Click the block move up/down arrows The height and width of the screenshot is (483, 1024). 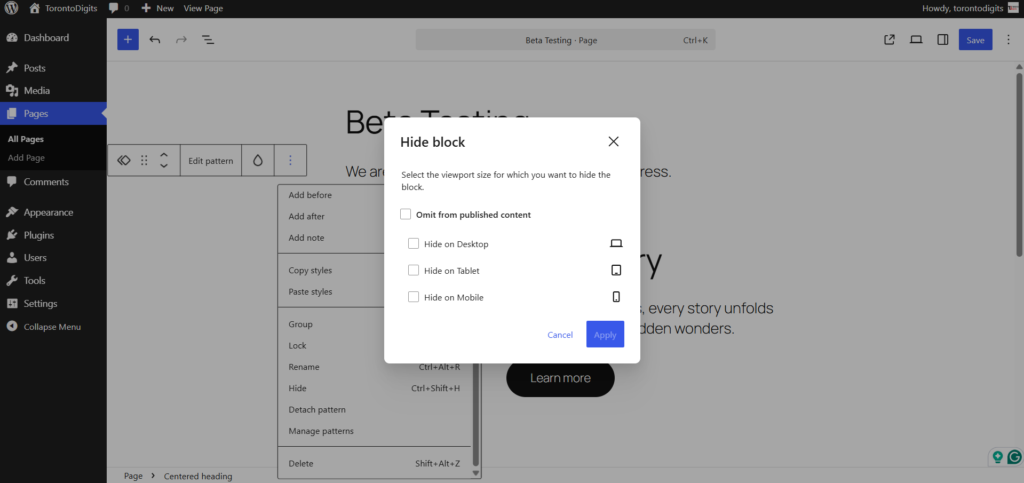tap(164, 160)
